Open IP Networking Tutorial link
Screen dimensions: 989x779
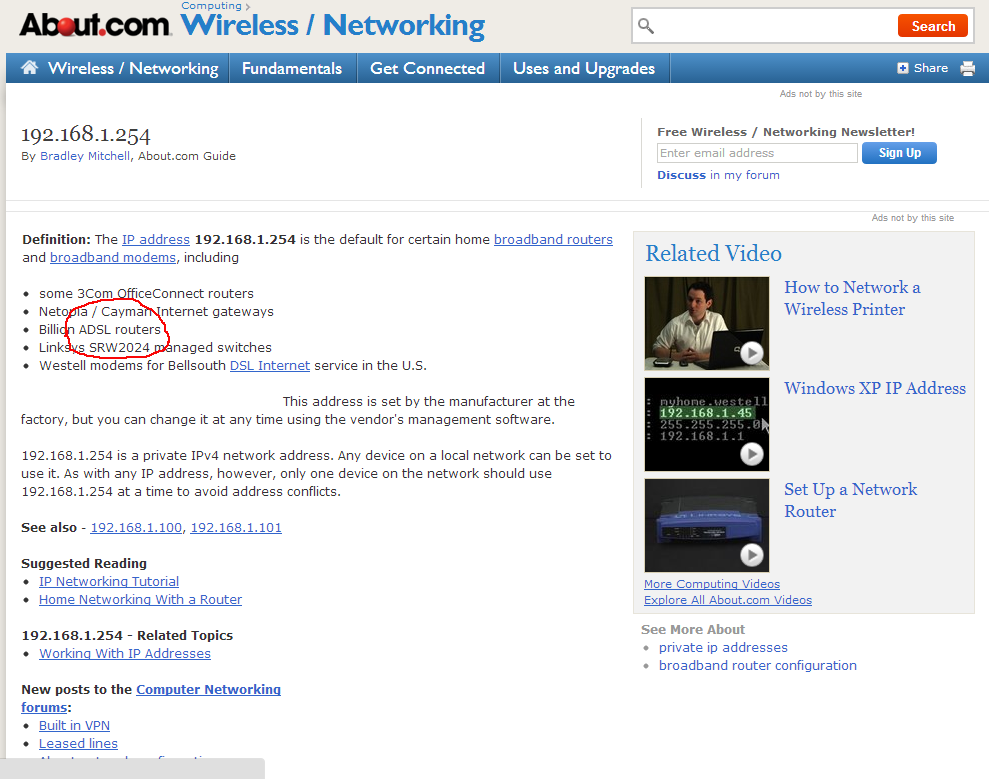109,582
